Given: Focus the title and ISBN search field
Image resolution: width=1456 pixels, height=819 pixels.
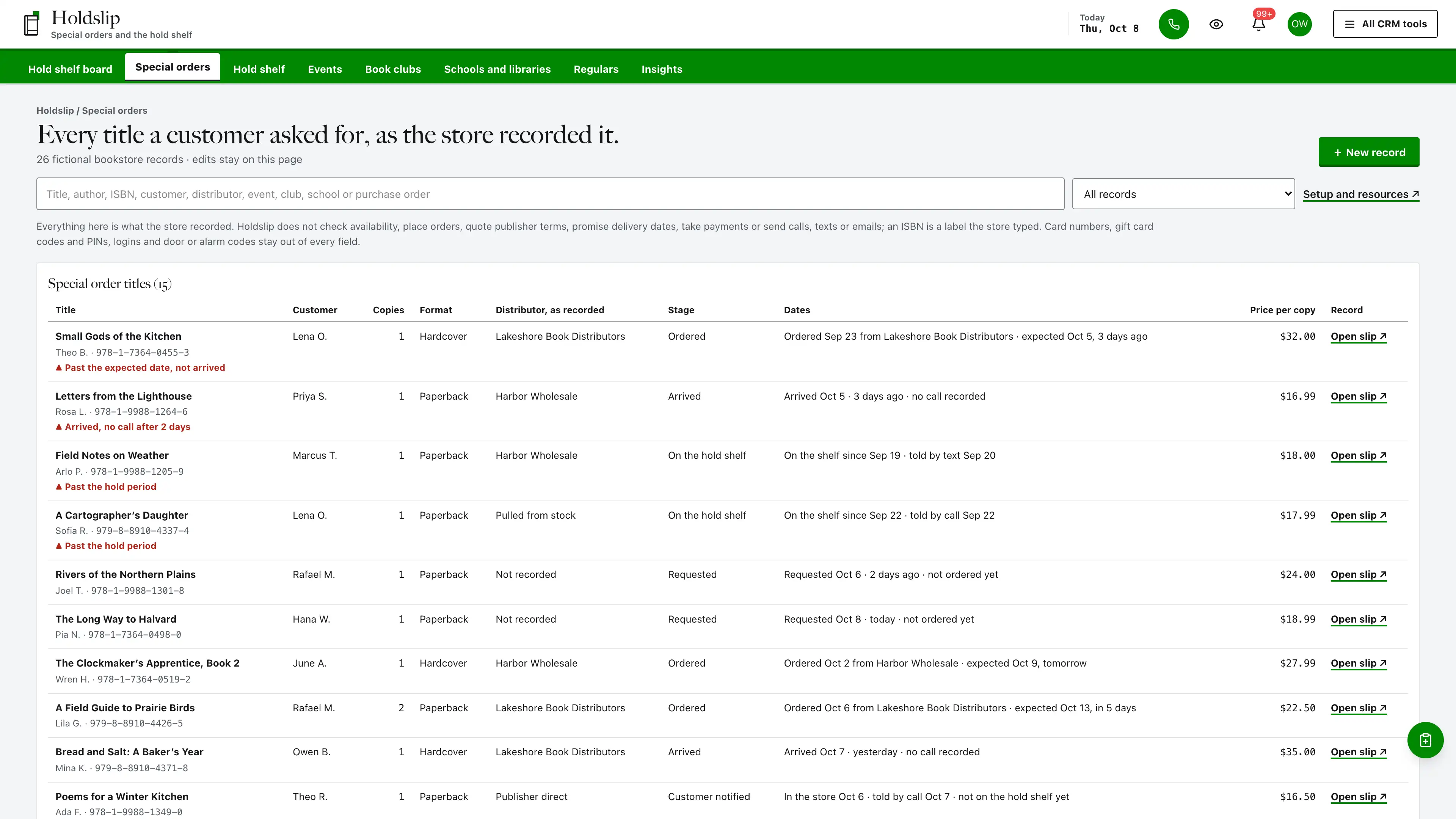Looking at the screenshot, I should [550, 194].
